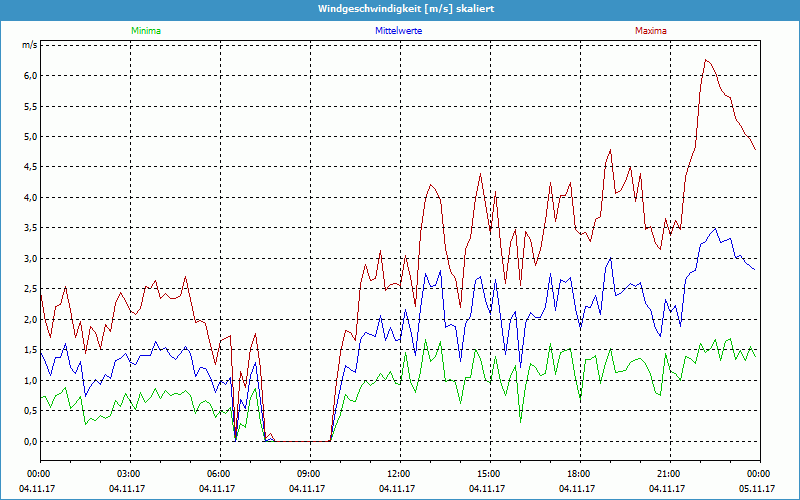Click the 5,0 y-axis tick label

tap(30, 137)
